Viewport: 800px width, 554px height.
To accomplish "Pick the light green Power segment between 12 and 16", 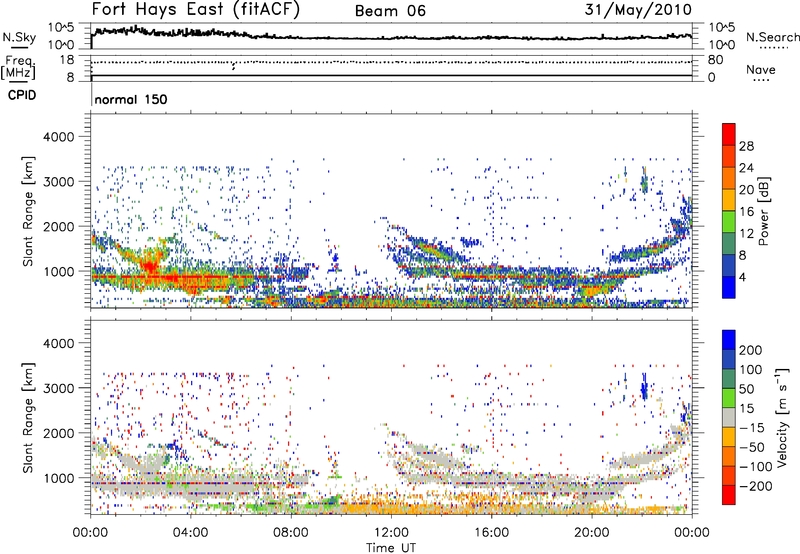I will pyautogui.click(x=729, y=222).
